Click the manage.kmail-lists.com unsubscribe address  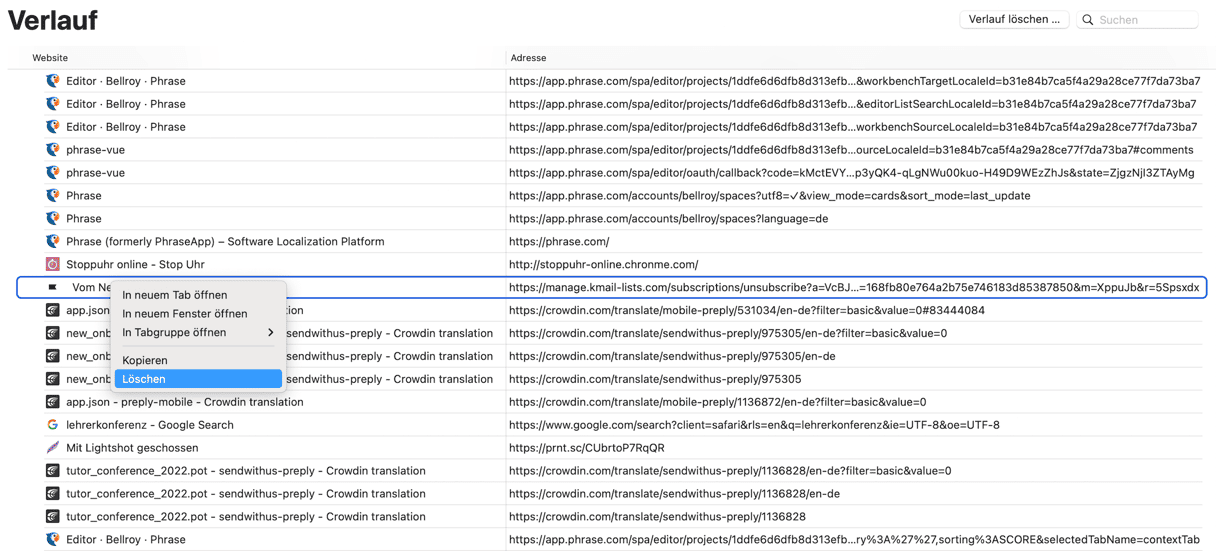(854, 287)
